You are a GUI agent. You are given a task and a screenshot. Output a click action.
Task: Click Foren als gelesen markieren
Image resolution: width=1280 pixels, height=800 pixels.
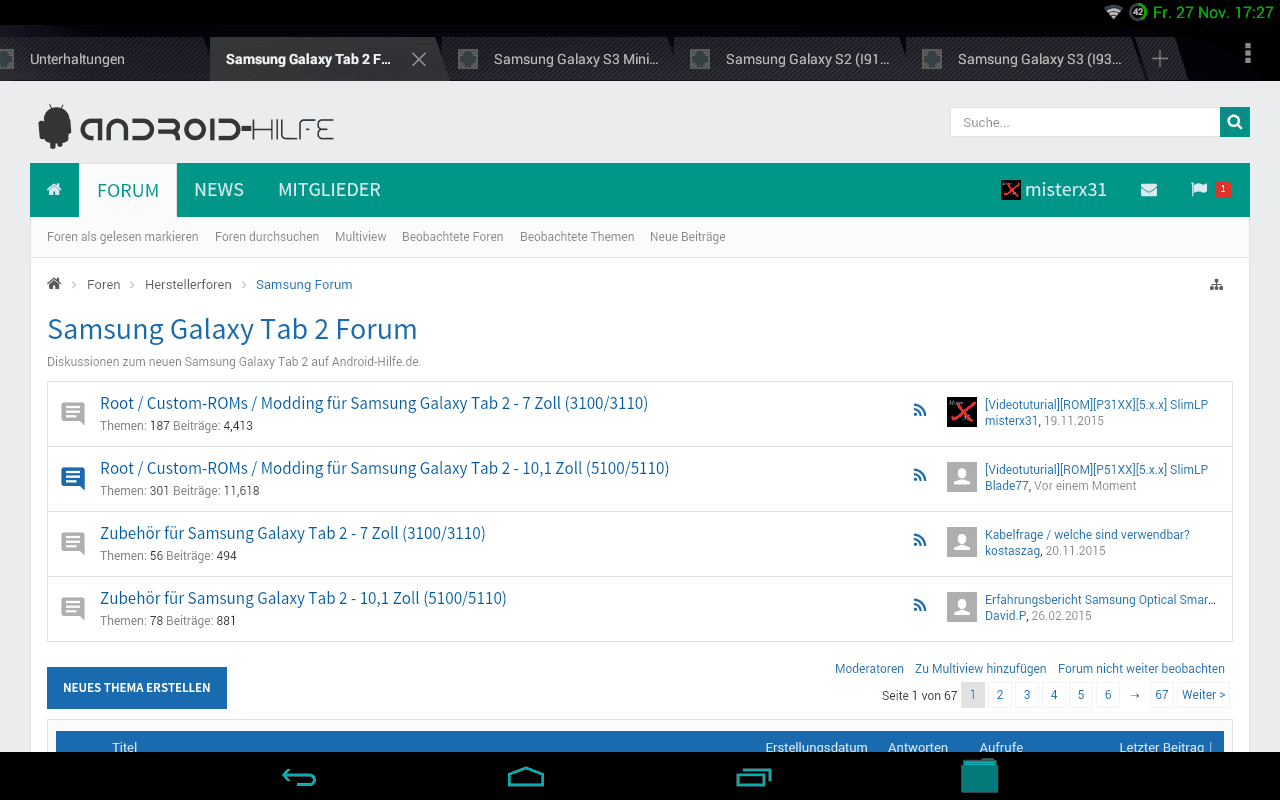(123, 237)
